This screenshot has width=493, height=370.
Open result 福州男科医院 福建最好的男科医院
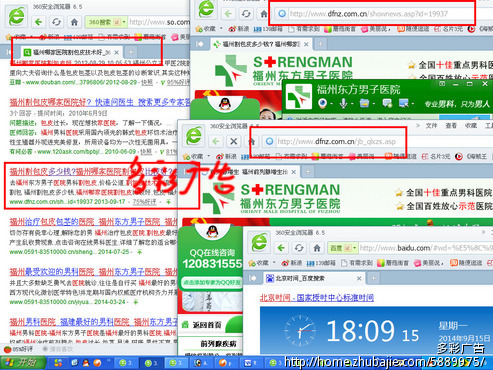69,322
